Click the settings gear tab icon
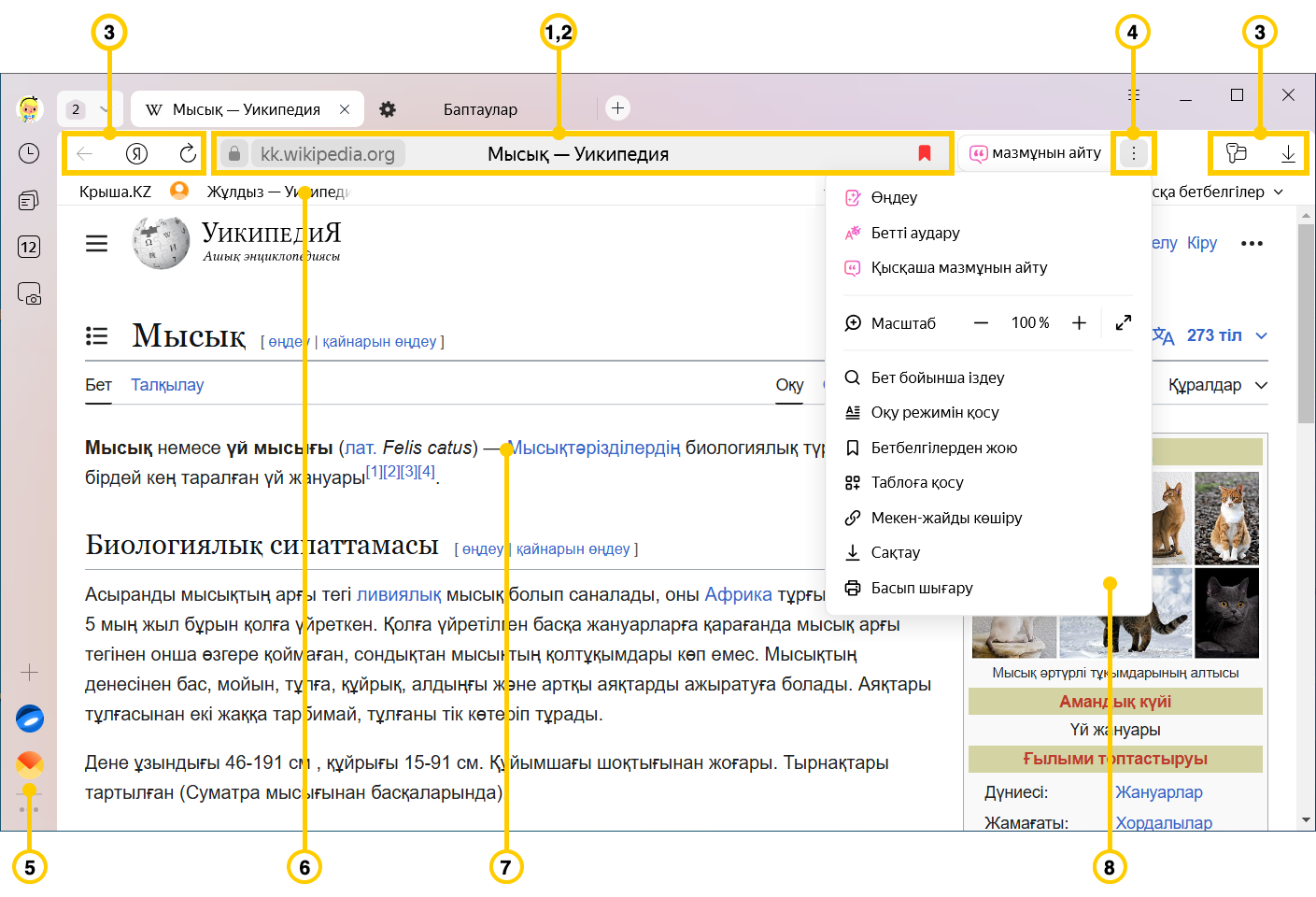Screen dimensions: 1316x897 click(x=388, y=109)
